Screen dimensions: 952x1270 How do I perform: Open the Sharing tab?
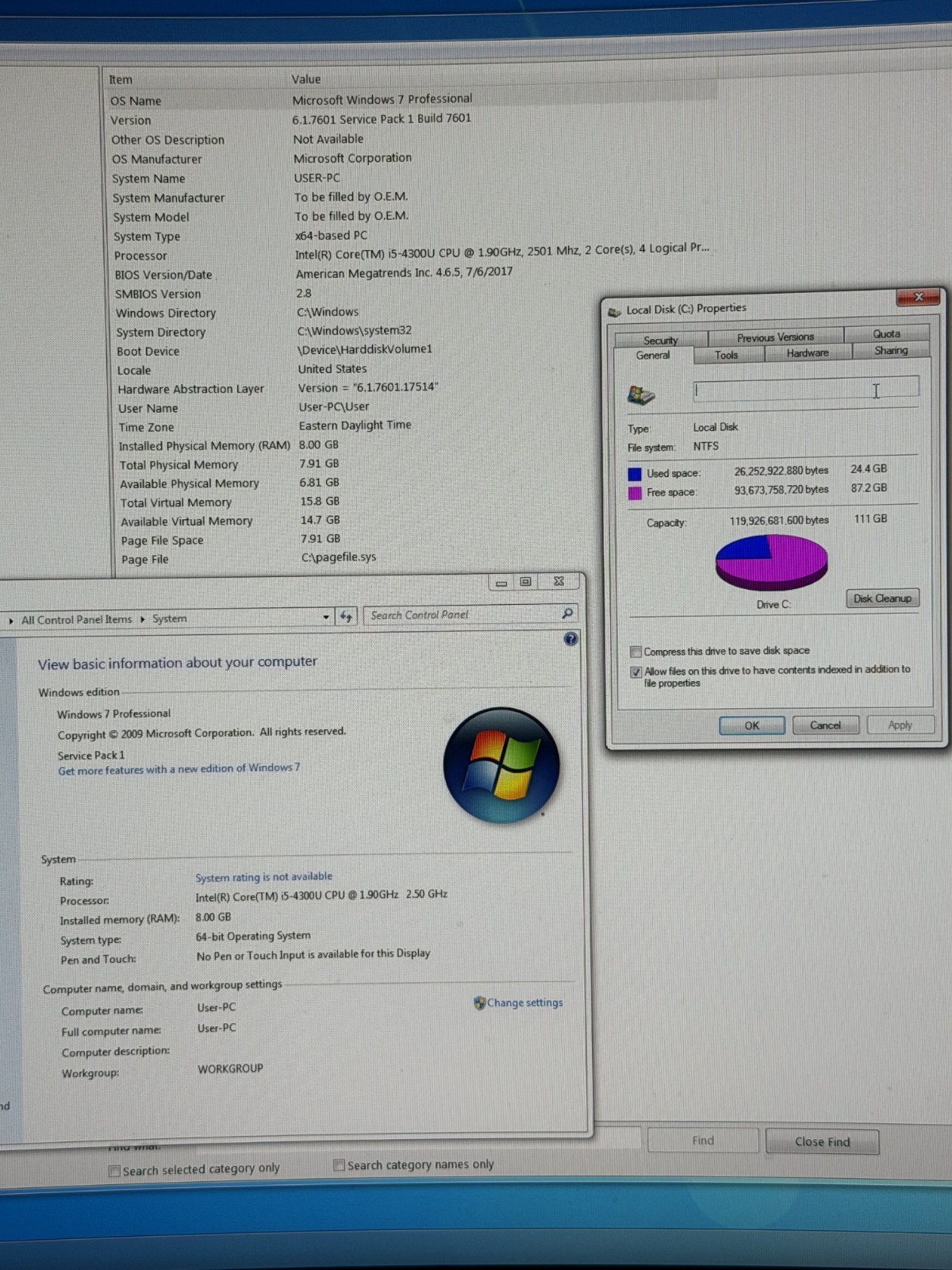pos(891,350)
